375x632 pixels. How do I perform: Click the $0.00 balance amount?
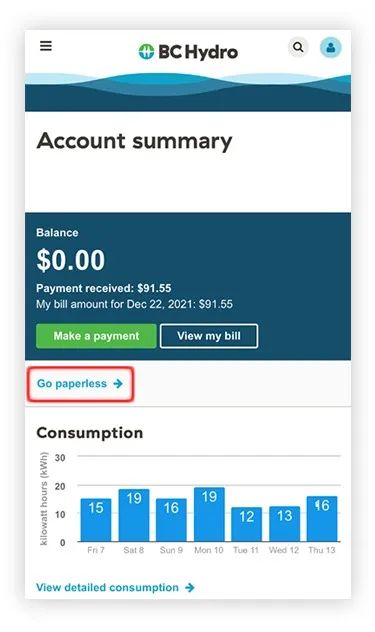pos(71,260)
